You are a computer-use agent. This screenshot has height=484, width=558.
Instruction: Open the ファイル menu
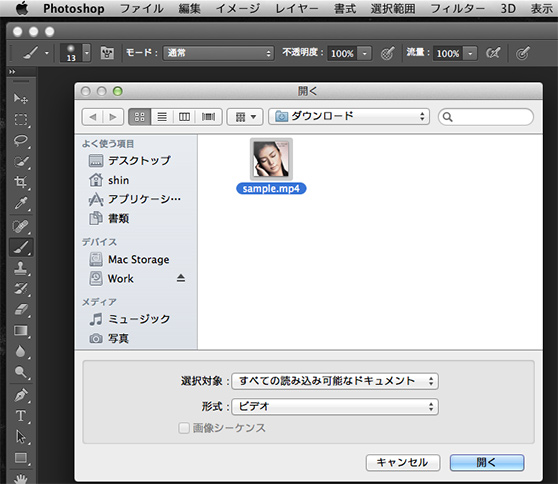(141, 8)
